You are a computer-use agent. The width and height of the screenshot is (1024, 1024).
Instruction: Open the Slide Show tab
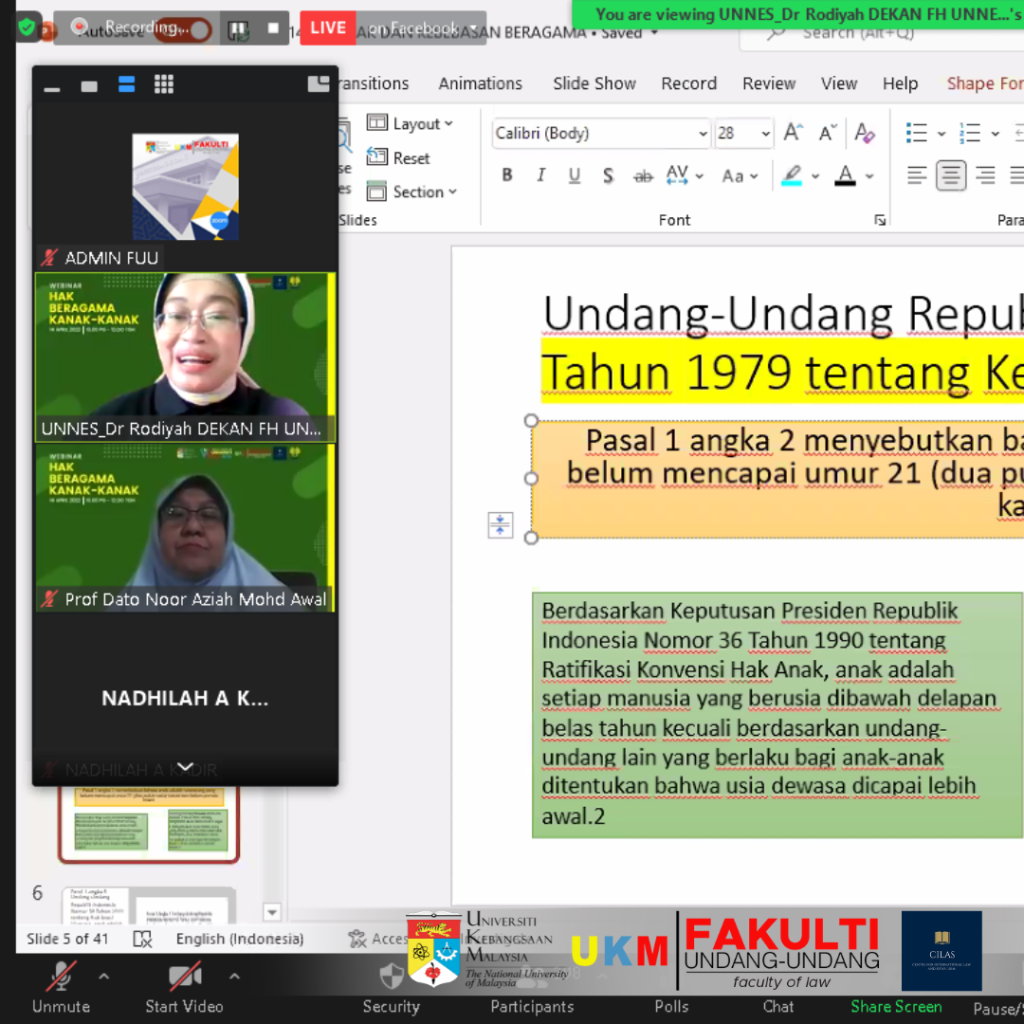click(594, 84)
